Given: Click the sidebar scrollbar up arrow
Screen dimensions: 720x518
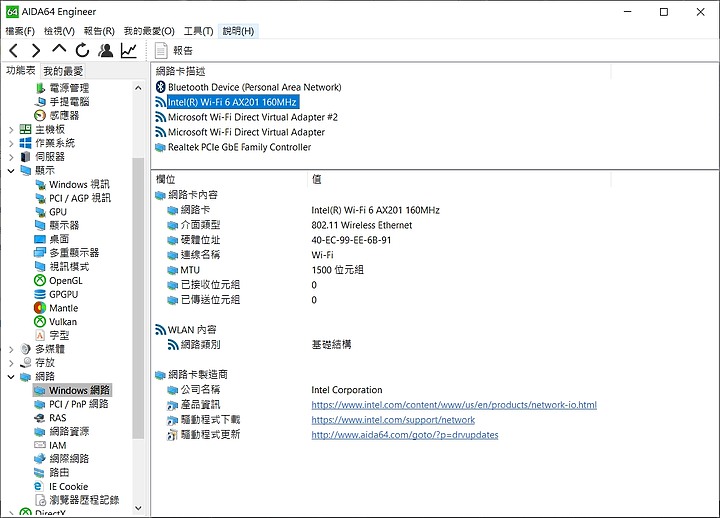Looking at the screenshot, I should pyautogui.click(x=138, y=88).
